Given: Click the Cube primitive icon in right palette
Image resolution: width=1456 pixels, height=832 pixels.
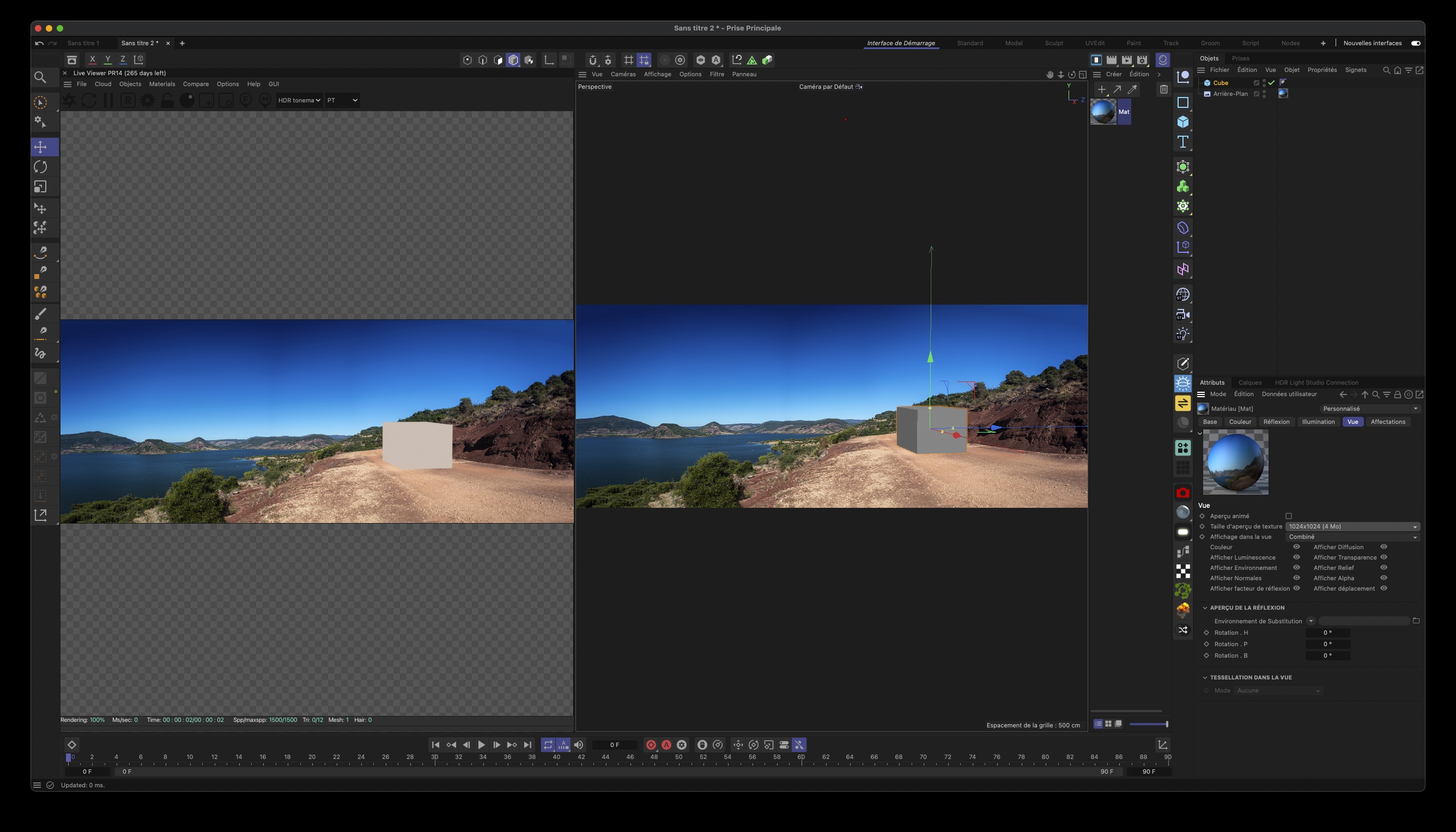Looking at the screenshot, I should pyautogui.click(x=1182, y=122).
